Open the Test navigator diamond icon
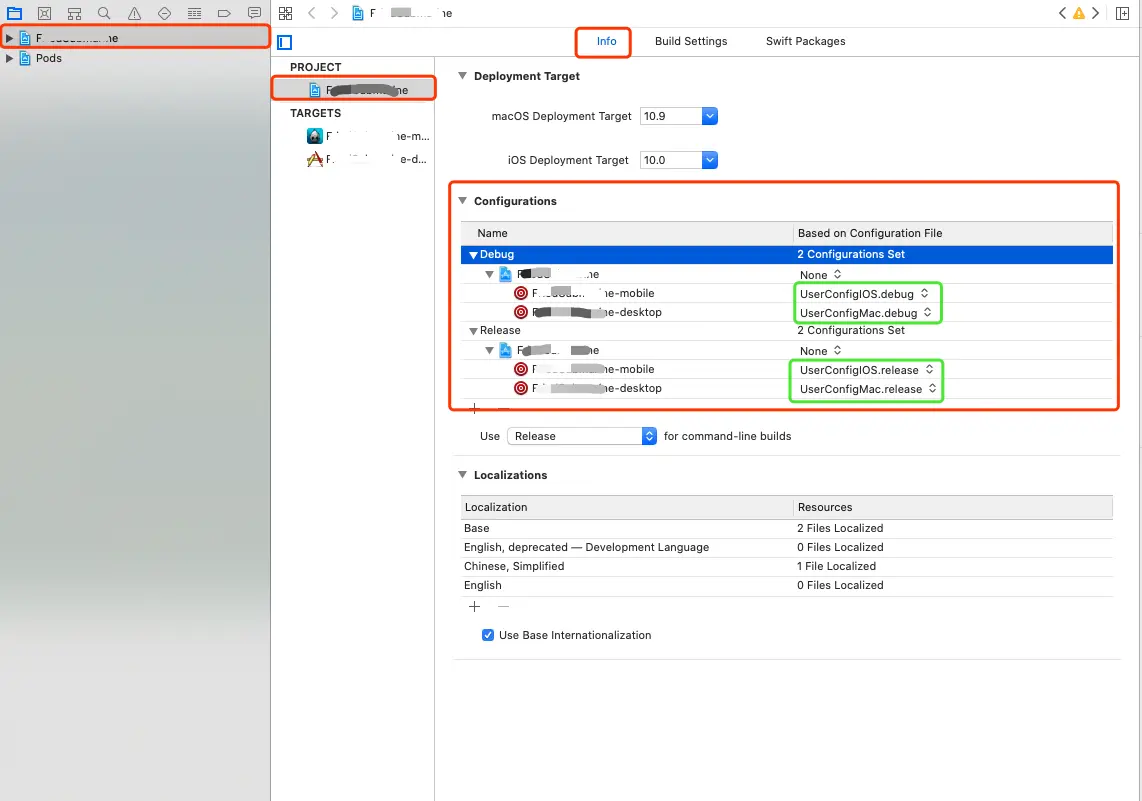Screen dimensions: 1142x801 165,13
